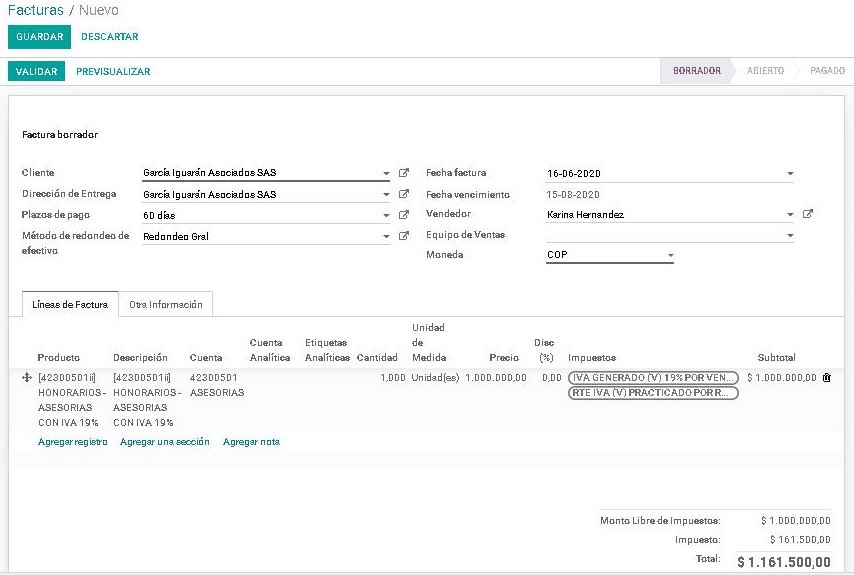Click the VALIDAR button
This screenshot has width=854, height=575.
click(36, 71)
